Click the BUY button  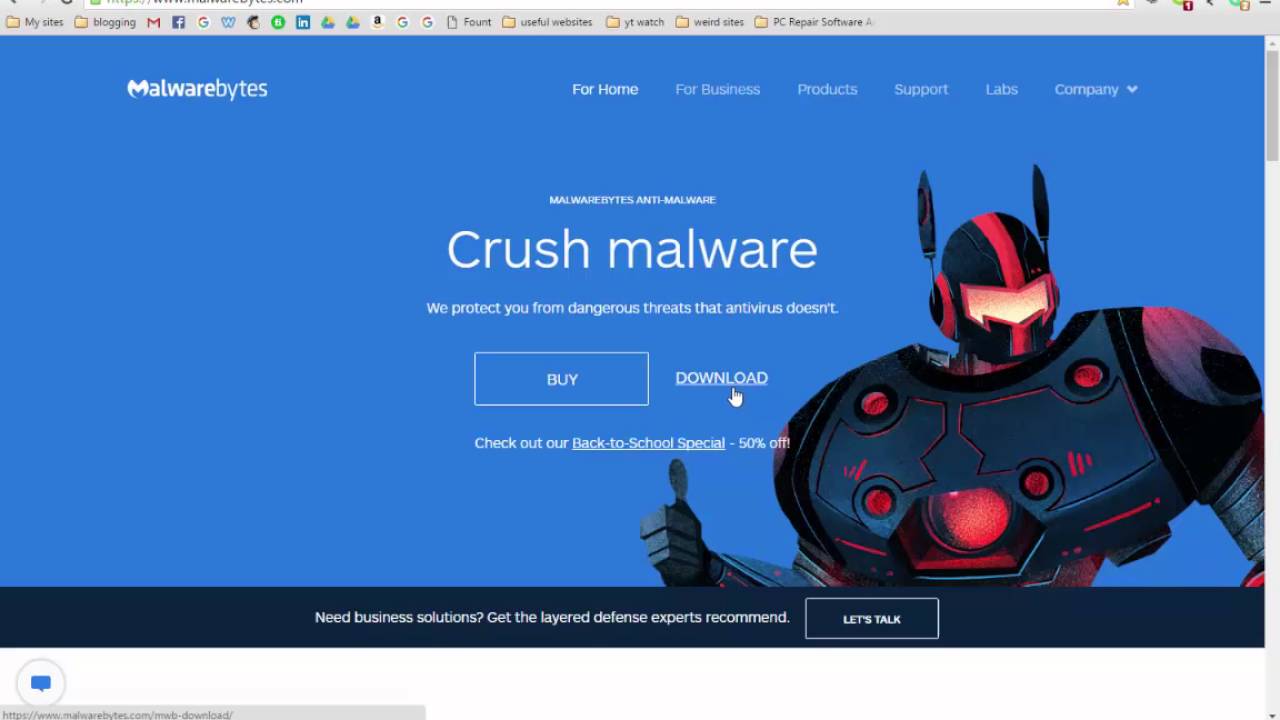click(561, 379)
